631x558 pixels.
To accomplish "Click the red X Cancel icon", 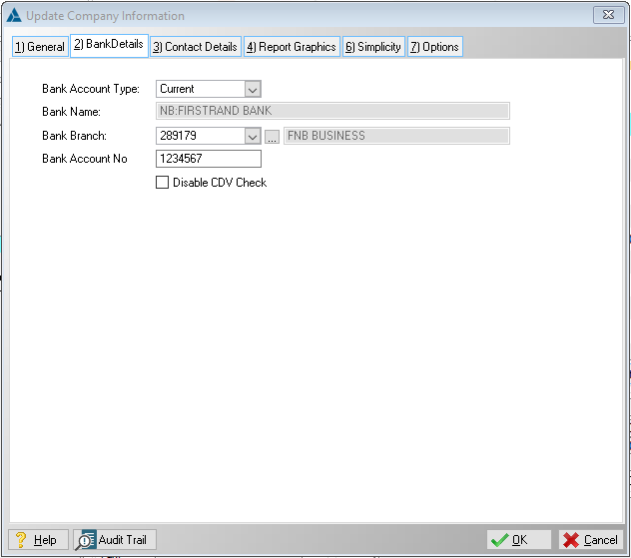I will 571,540.
